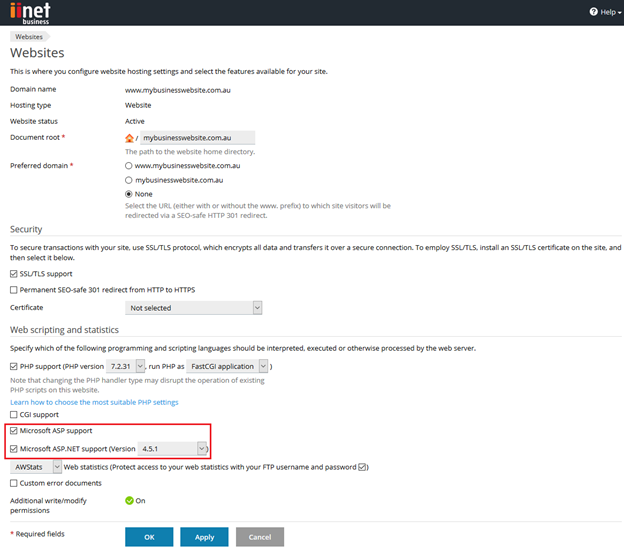The height and width of the screenshot is (553, 624).
Task: Edit the Document root path field
Action: pos(197,138)
